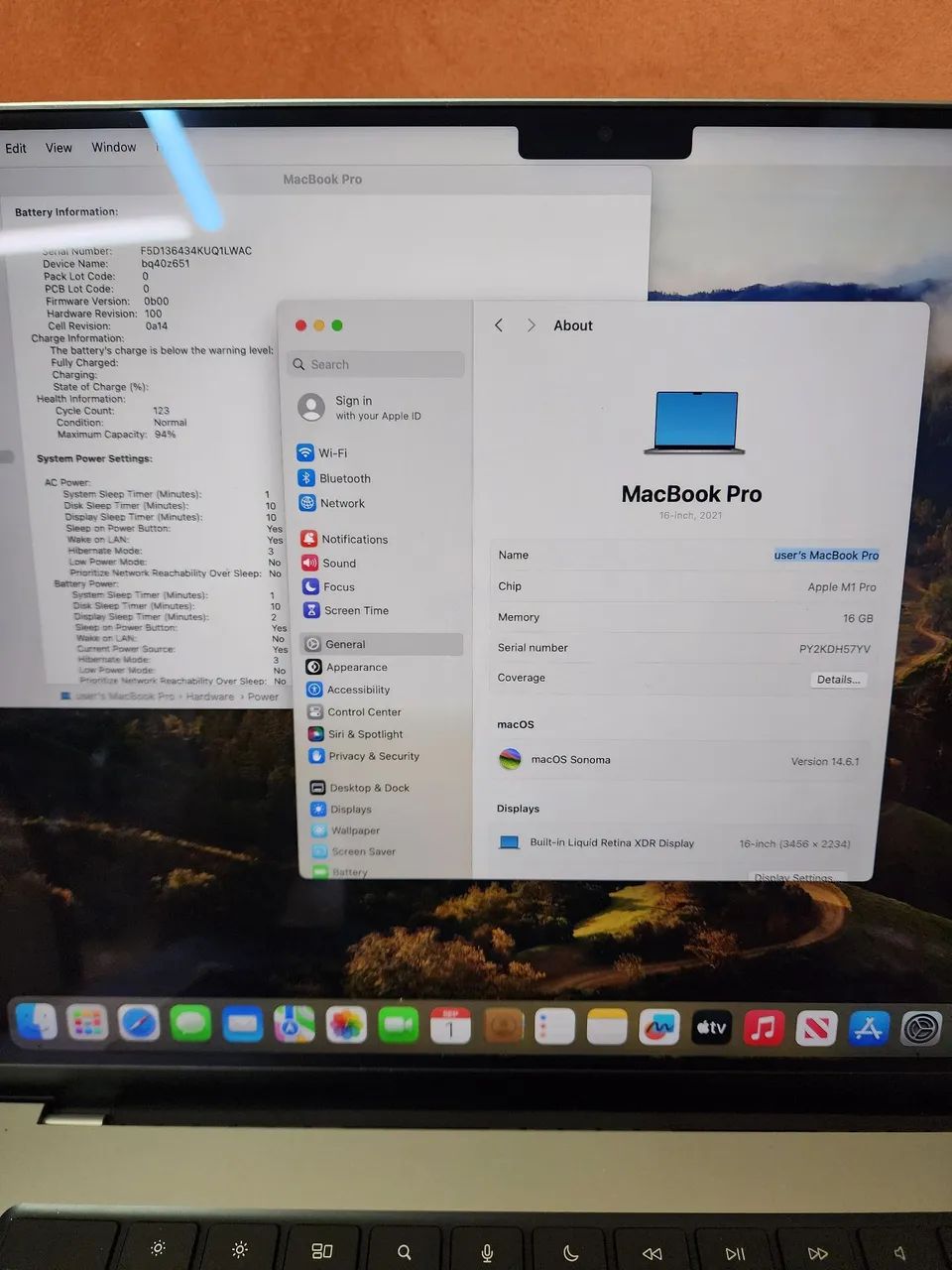Click the PY2KDH57YV serial number
Screen dimensions: 952x1270
point(835,649)
